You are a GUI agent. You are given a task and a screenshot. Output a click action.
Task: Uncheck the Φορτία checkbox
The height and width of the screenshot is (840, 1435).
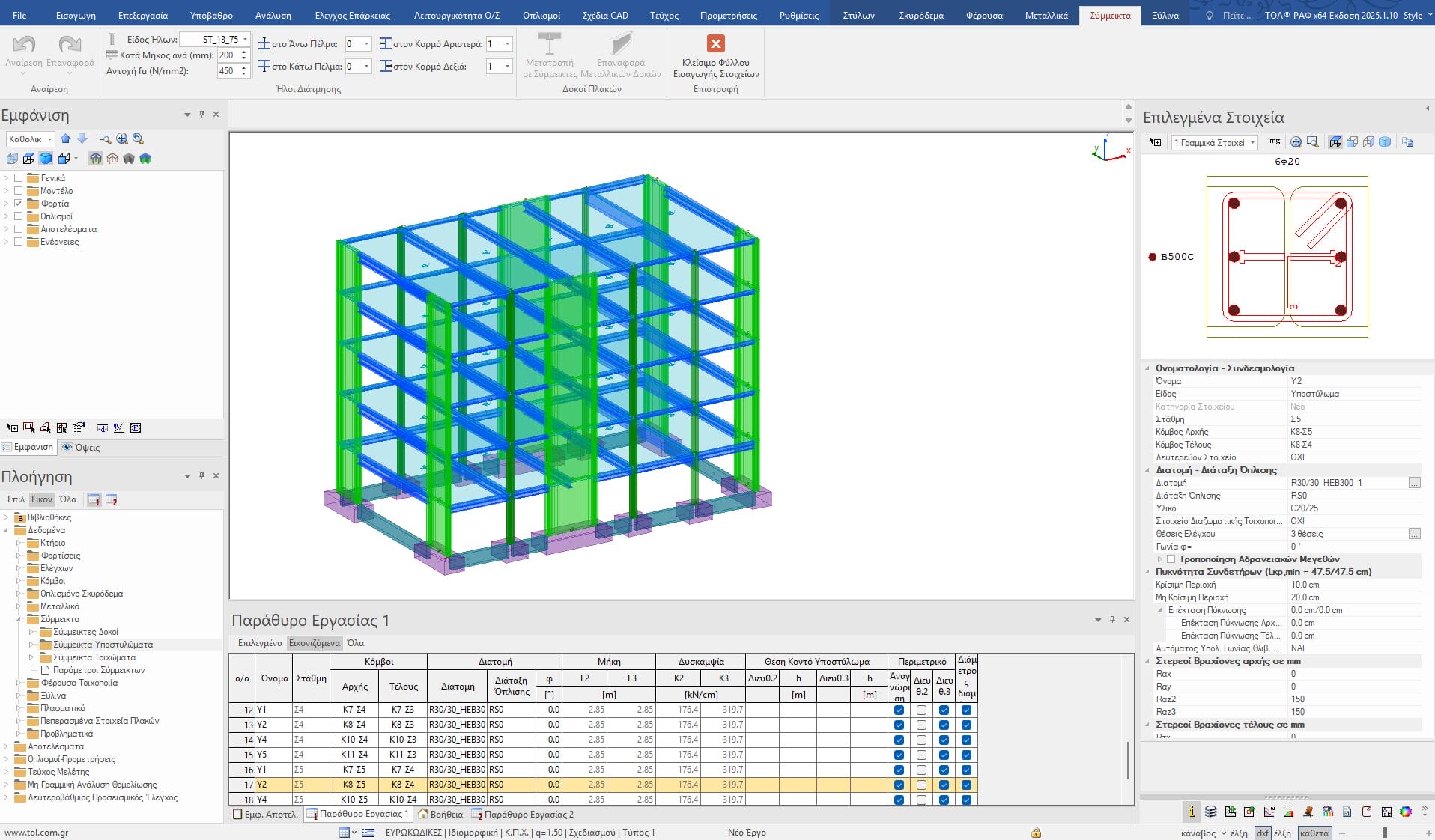[19, 204]
